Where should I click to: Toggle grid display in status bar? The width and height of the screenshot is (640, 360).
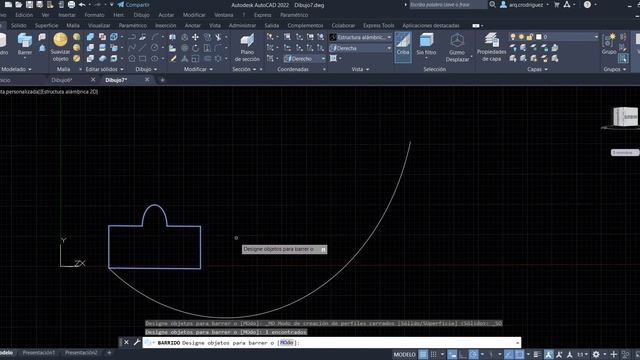point(423,354)
